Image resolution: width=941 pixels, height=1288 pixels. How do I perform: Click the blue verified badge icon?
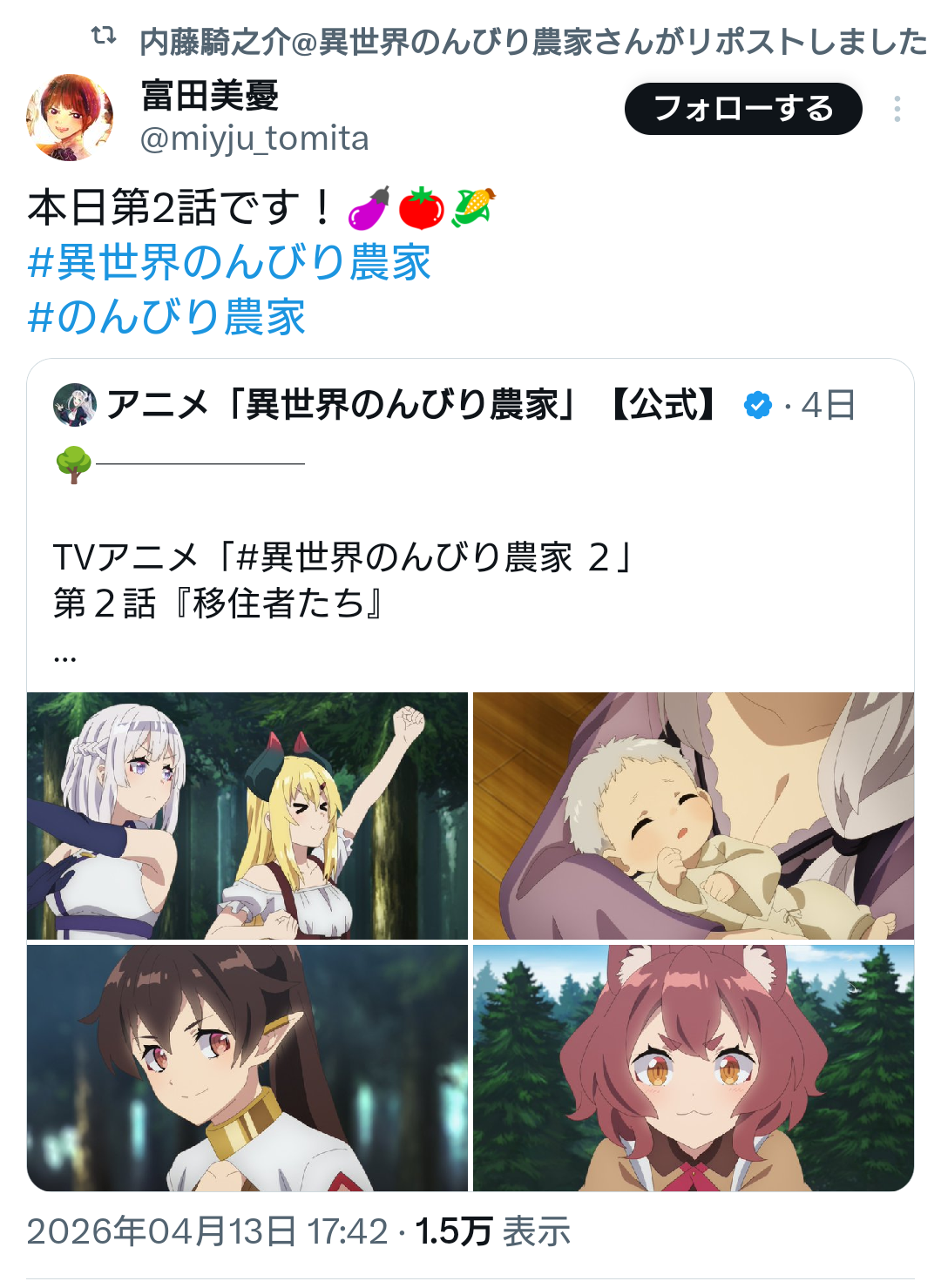point(758,405)
